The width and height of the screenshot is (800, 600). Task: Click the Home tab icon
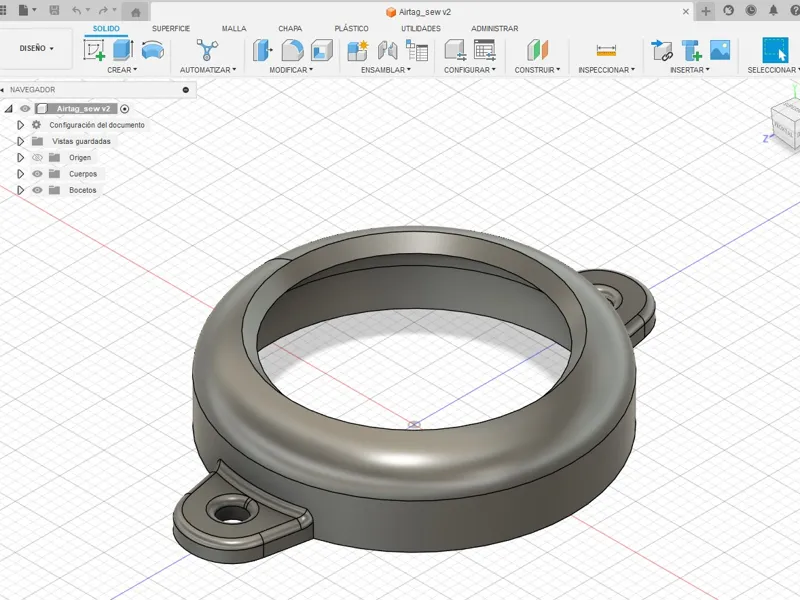click(x=135, y=12)
